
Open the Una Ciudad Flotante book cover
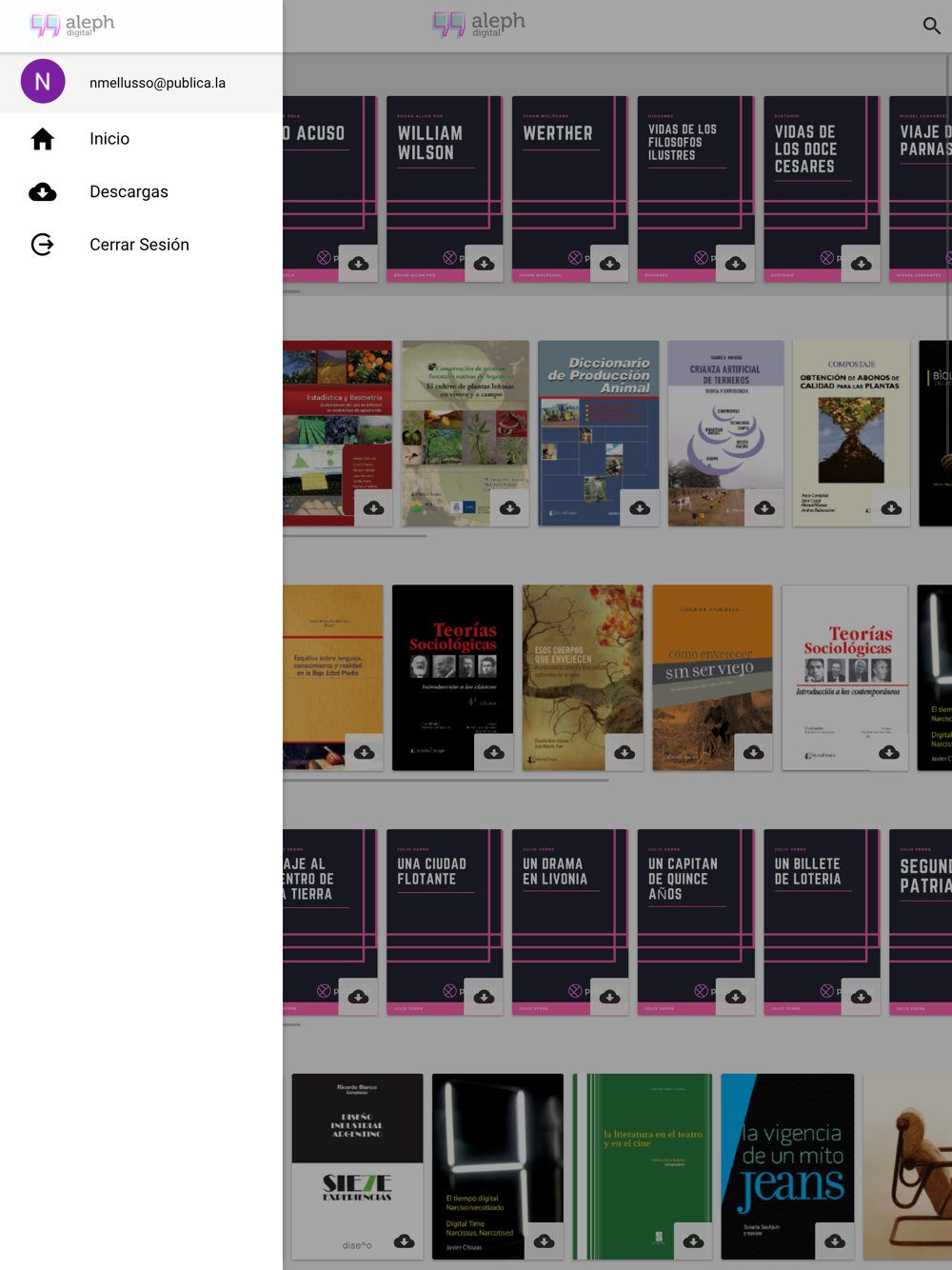(x=445, y=922)
